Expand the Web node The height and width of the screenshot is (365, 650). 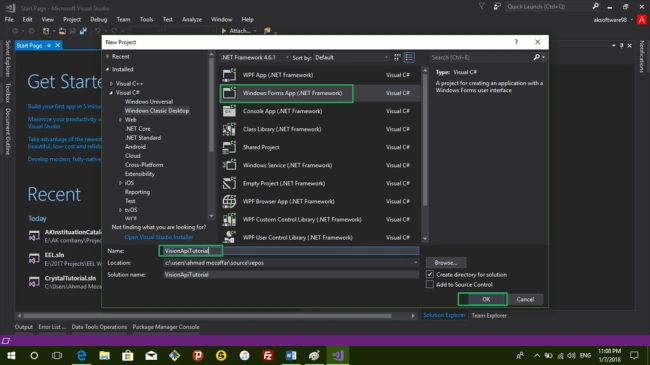click(120, 119)
